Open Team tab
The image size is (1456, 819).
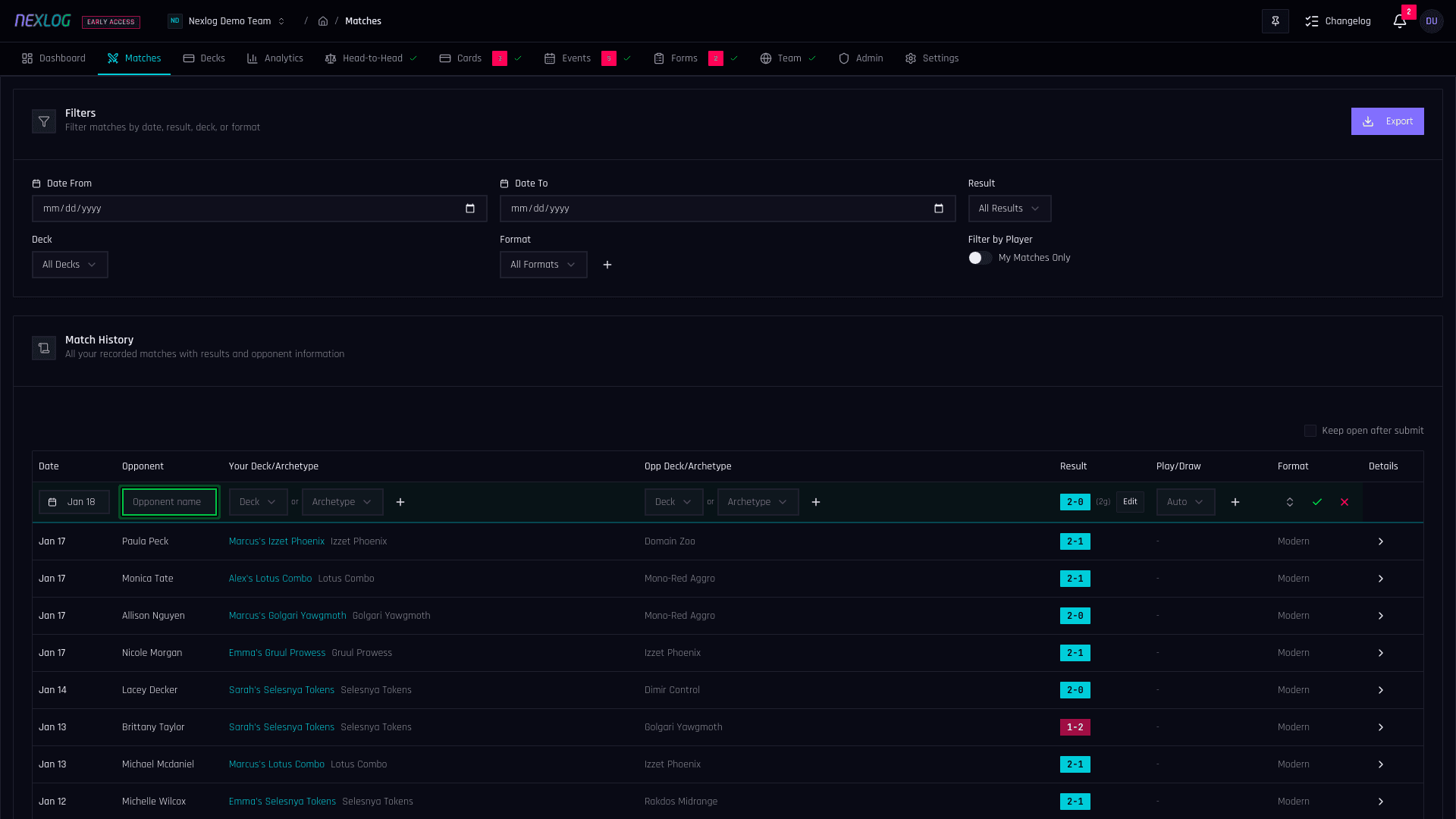(x=788, y=58)
